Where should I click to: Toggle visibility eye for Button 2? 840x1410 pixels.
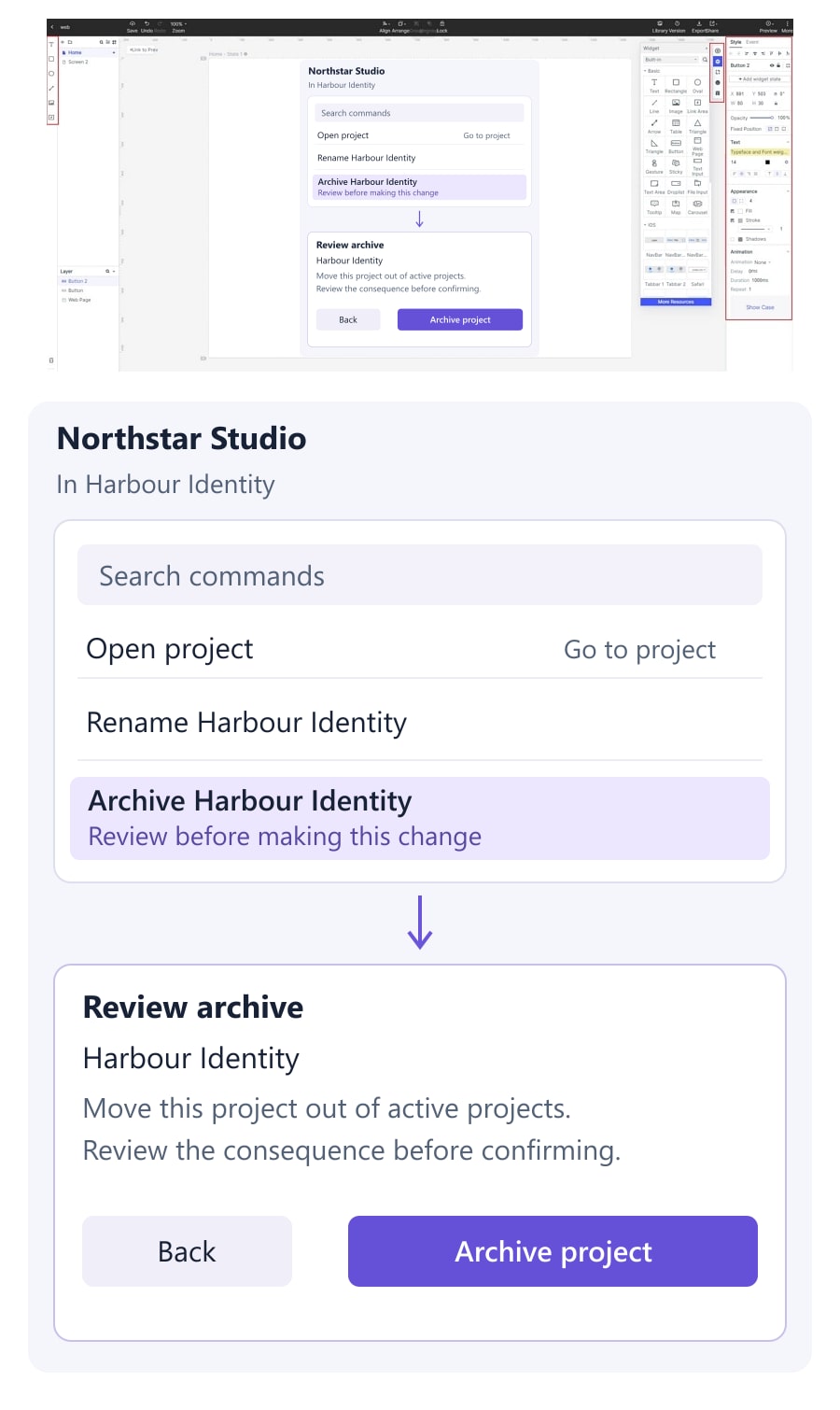coord(772,65)
